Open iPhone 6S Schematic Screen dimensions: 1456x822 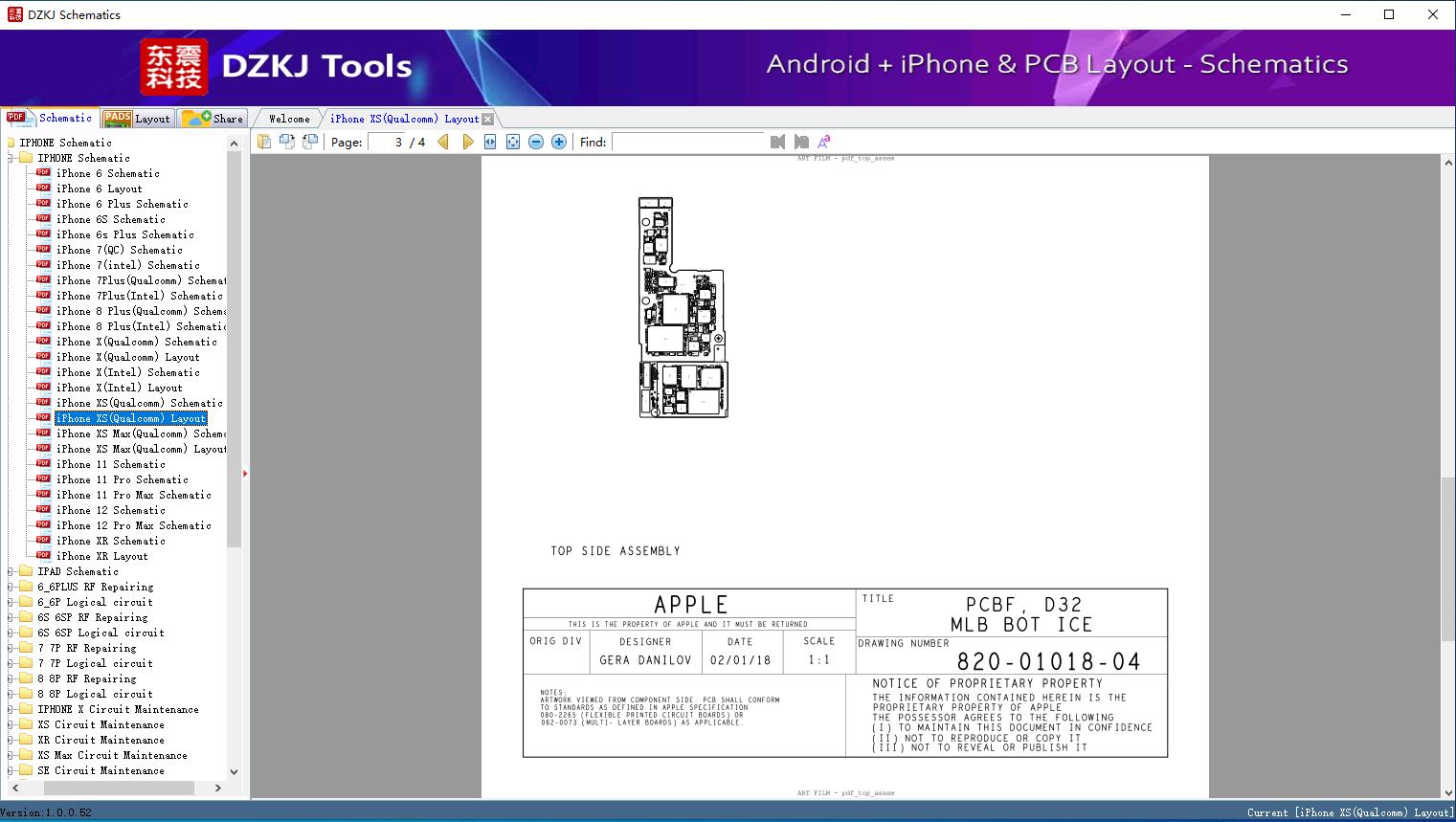[x=110, y=219]
